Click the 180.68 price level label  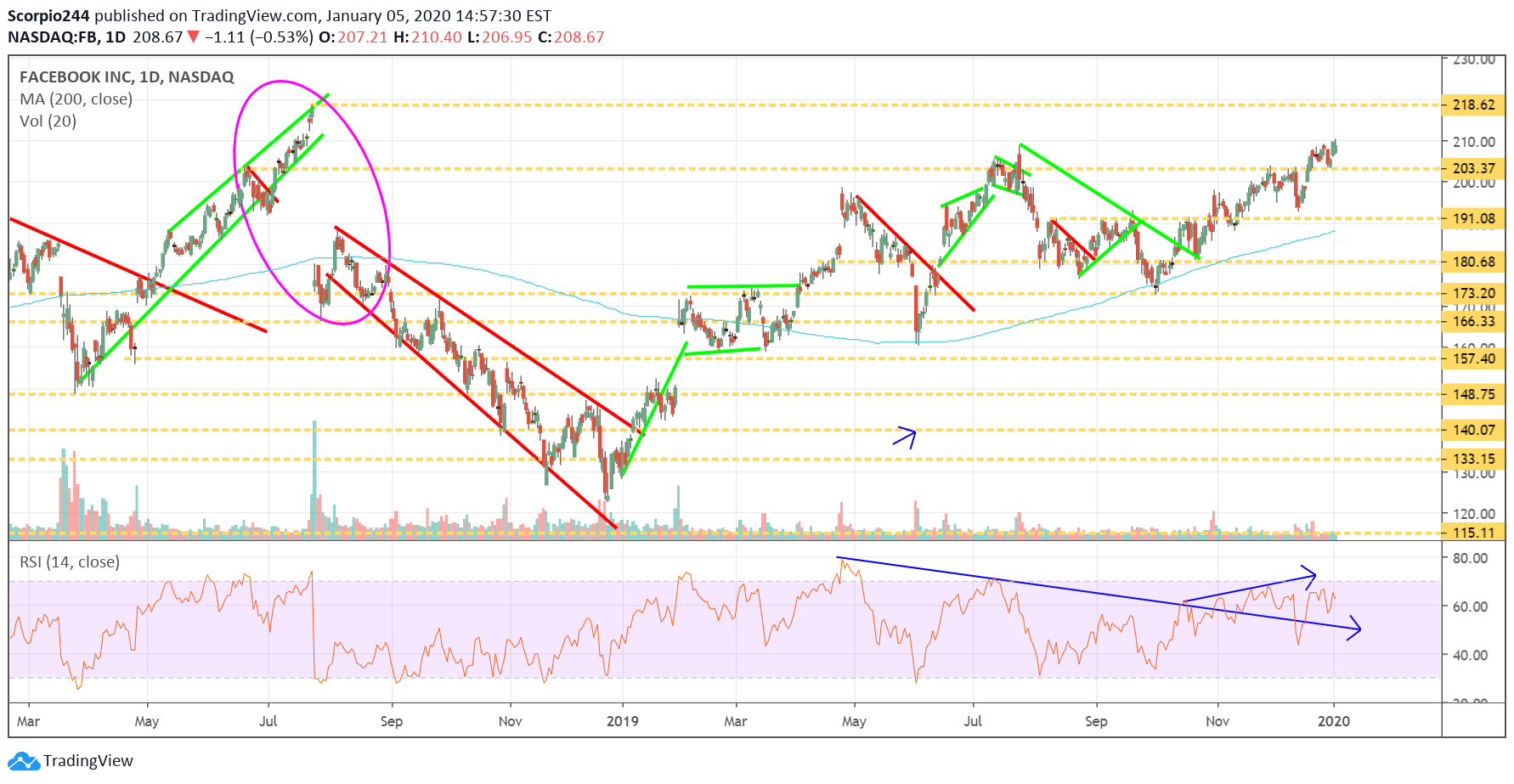1473,262
